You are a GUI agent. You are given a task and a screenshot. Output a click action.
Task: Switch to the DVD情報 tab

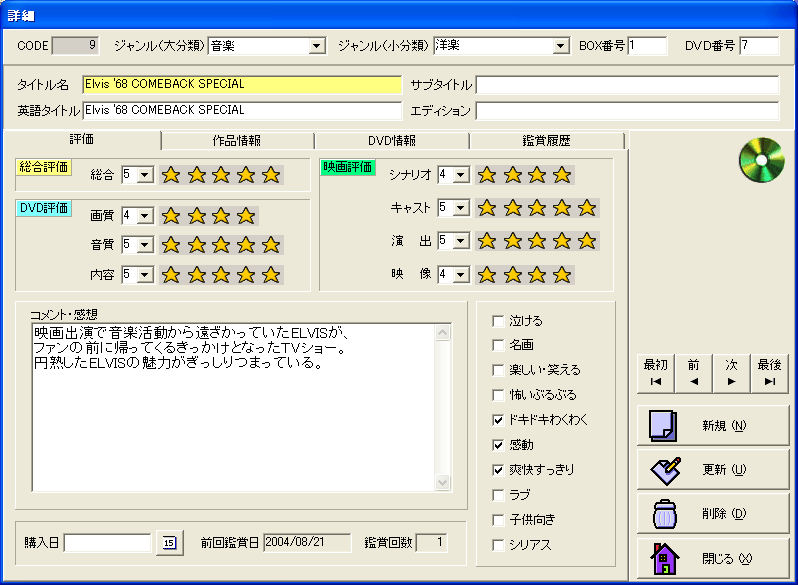pos(392,141)
